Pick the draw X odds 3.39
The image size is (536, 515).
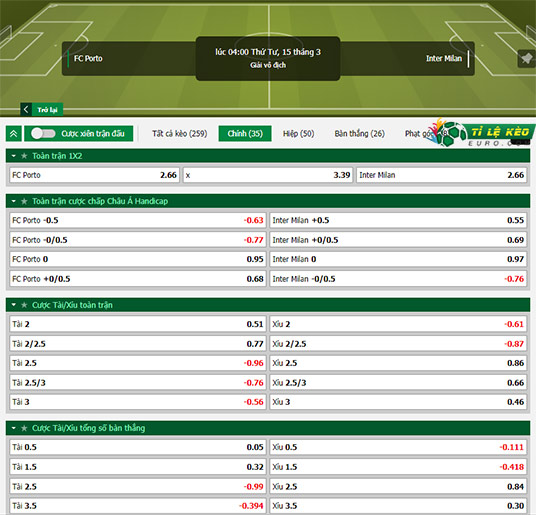tap(268, 175)
